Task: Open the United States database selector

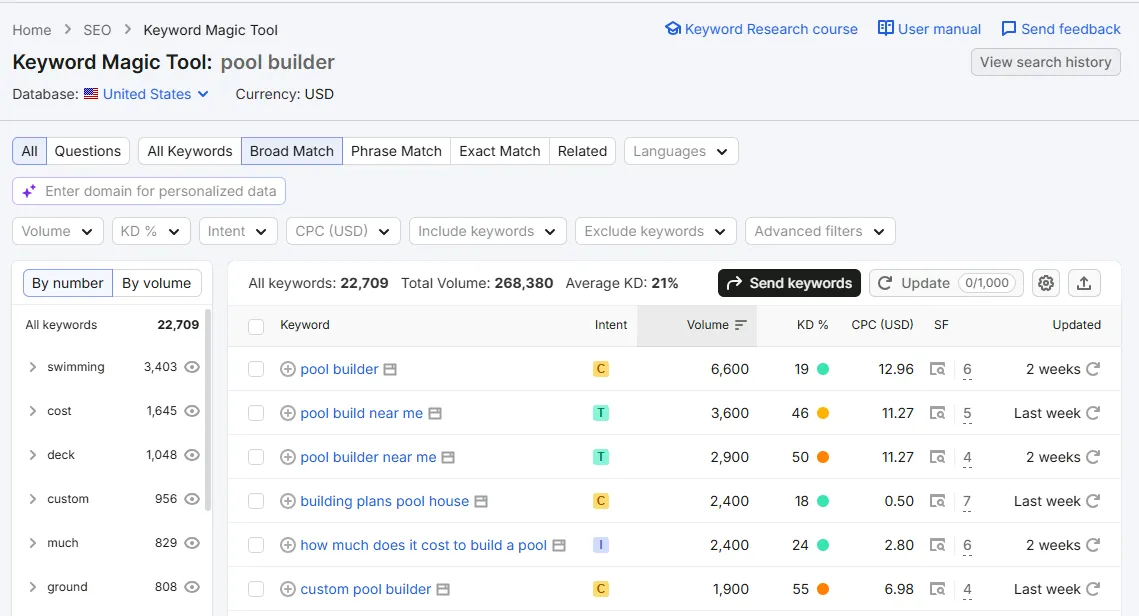Action: [147, 94]
